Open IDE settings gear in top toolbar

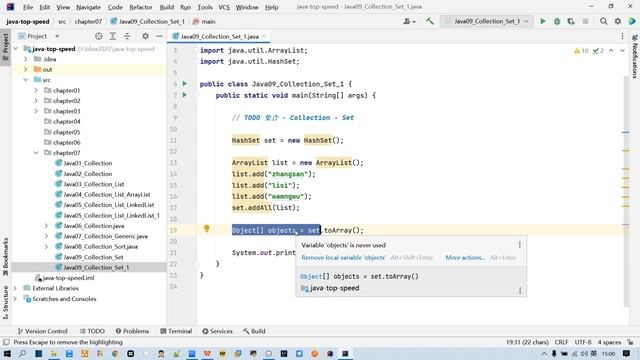[x=618, y=21]
